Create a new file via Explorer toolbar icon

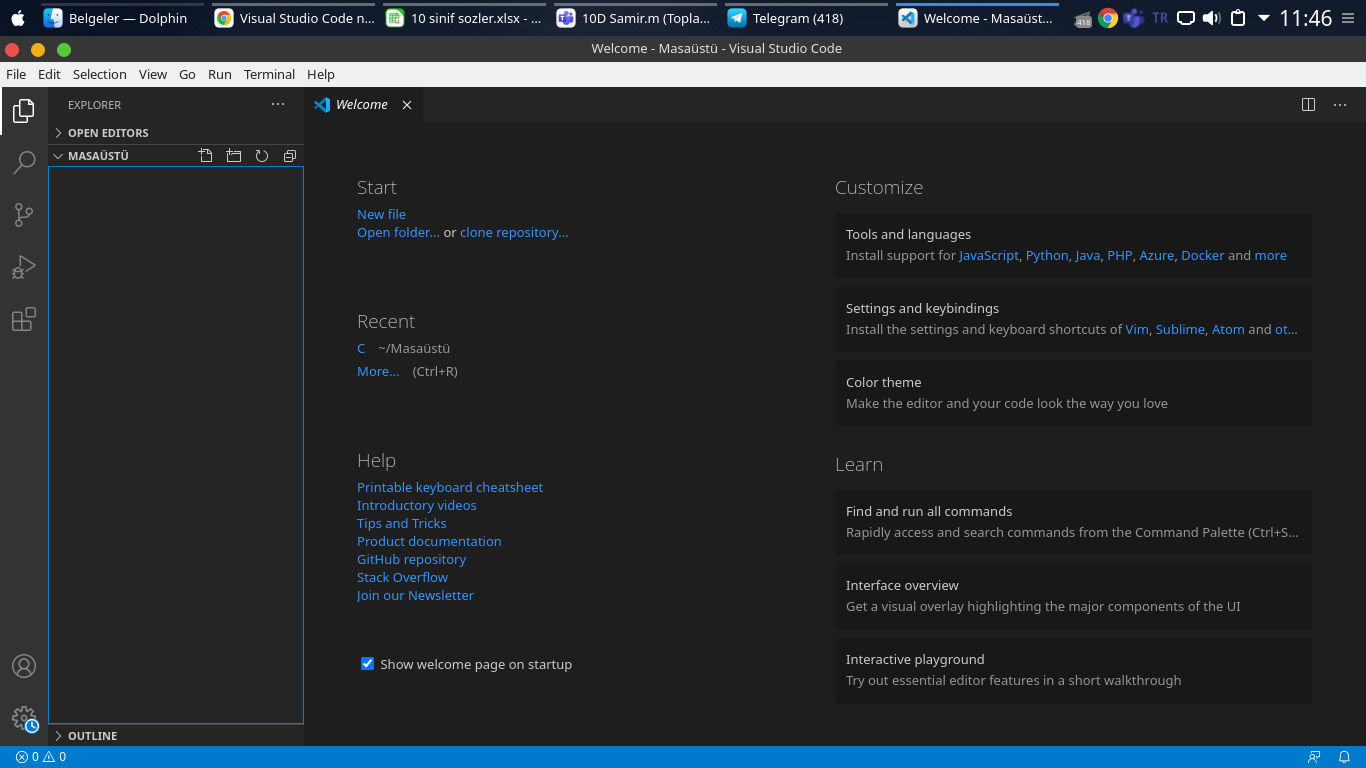point(206,156)
